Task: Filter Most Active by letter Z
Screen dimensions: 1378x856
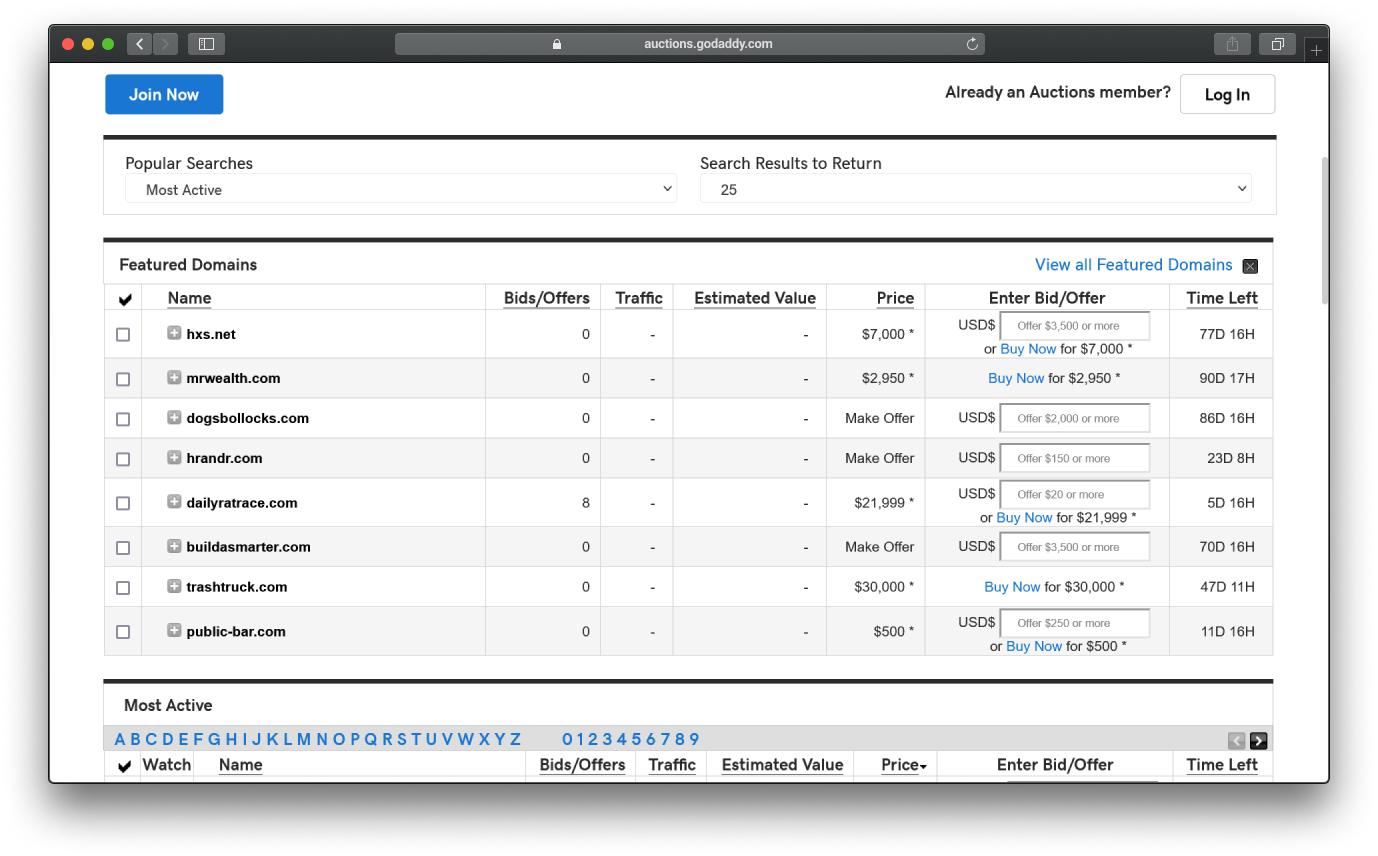Action: click(x=516, y=740)
